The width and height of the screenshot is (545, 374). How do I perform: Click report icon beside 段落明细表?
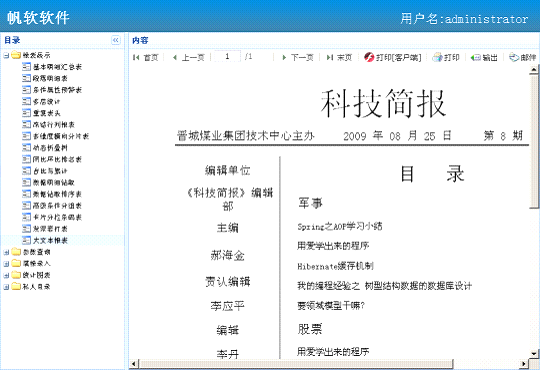[x=26, y=78]
